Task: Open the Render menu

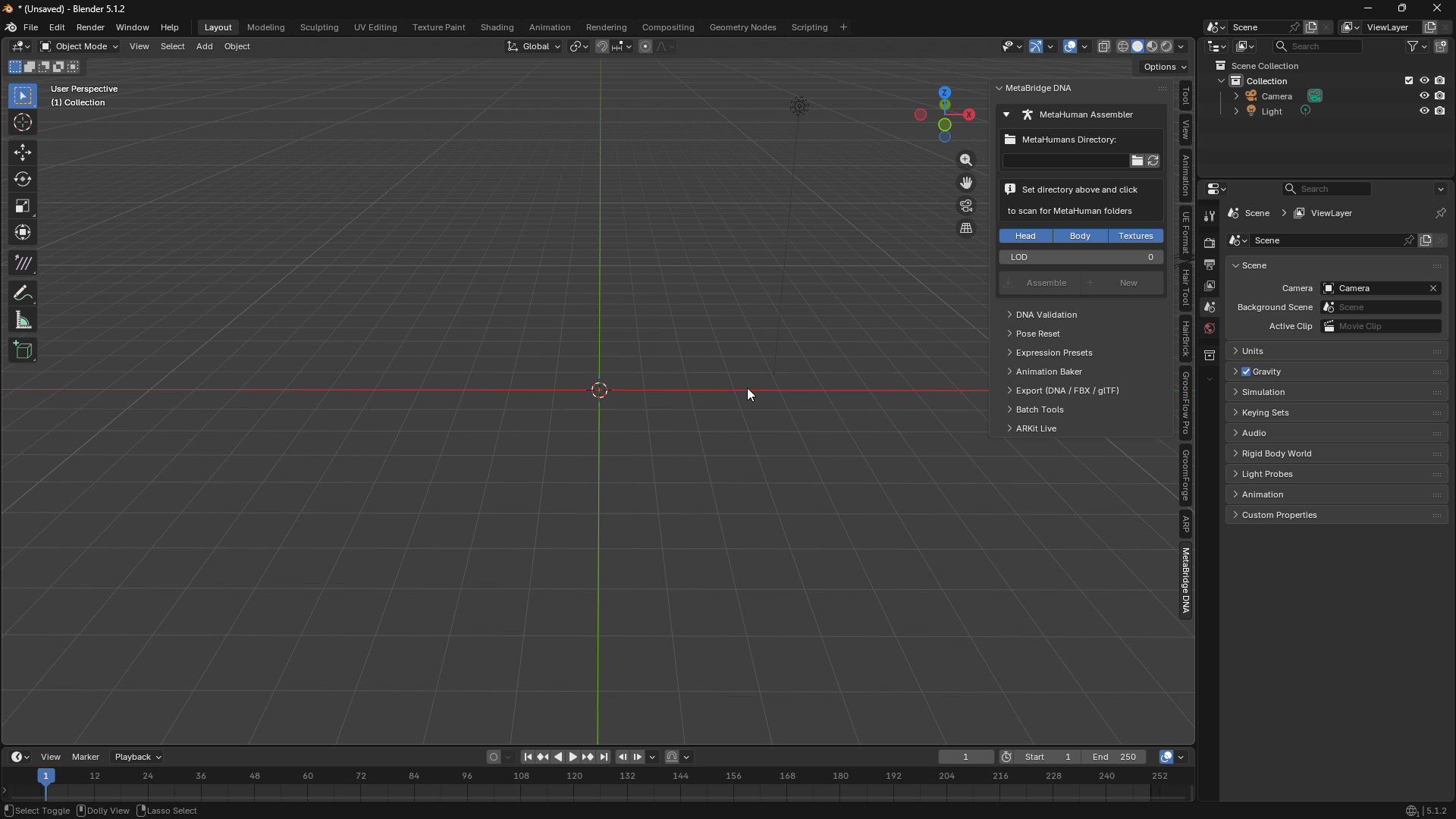Action: 90,27
